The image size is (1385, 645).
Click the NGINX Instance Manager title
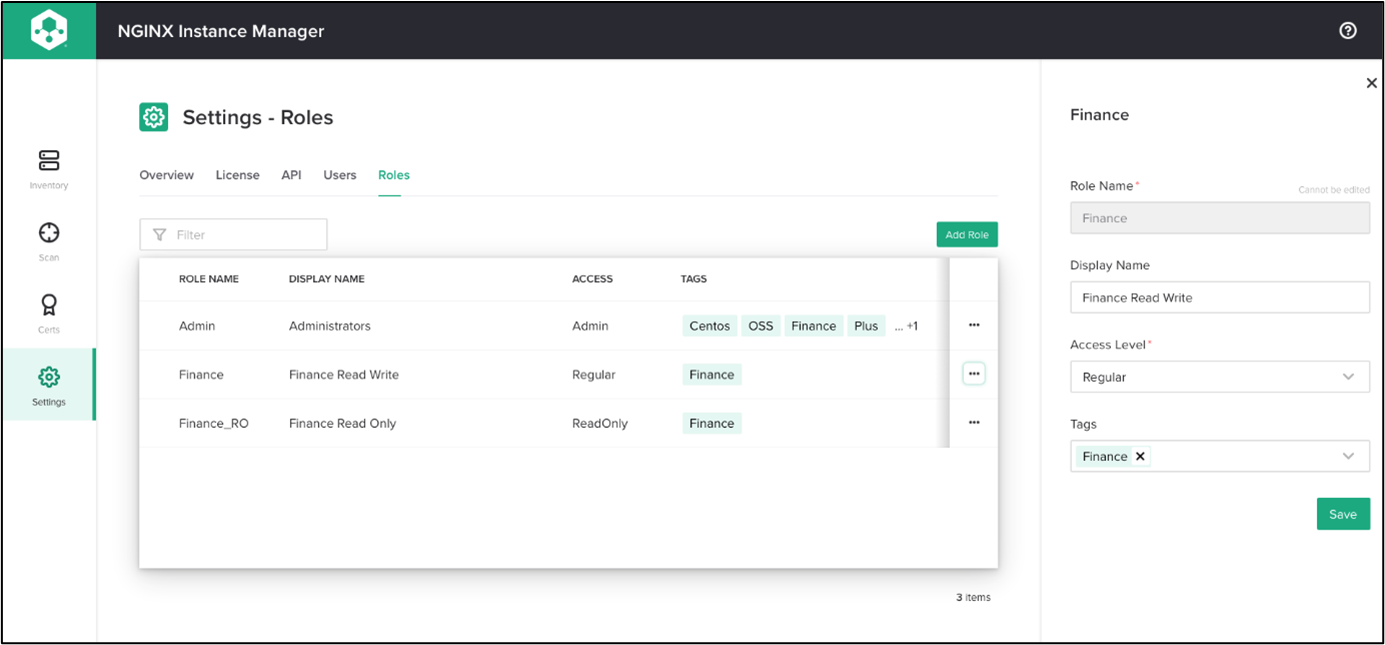221,31
